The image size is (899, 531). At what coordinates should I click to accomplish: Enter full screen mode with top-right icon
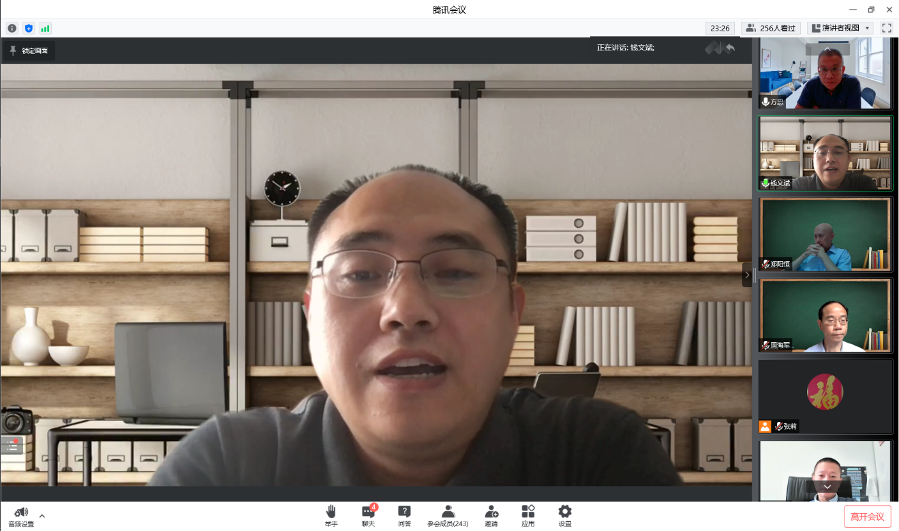[x=886, y=28]
